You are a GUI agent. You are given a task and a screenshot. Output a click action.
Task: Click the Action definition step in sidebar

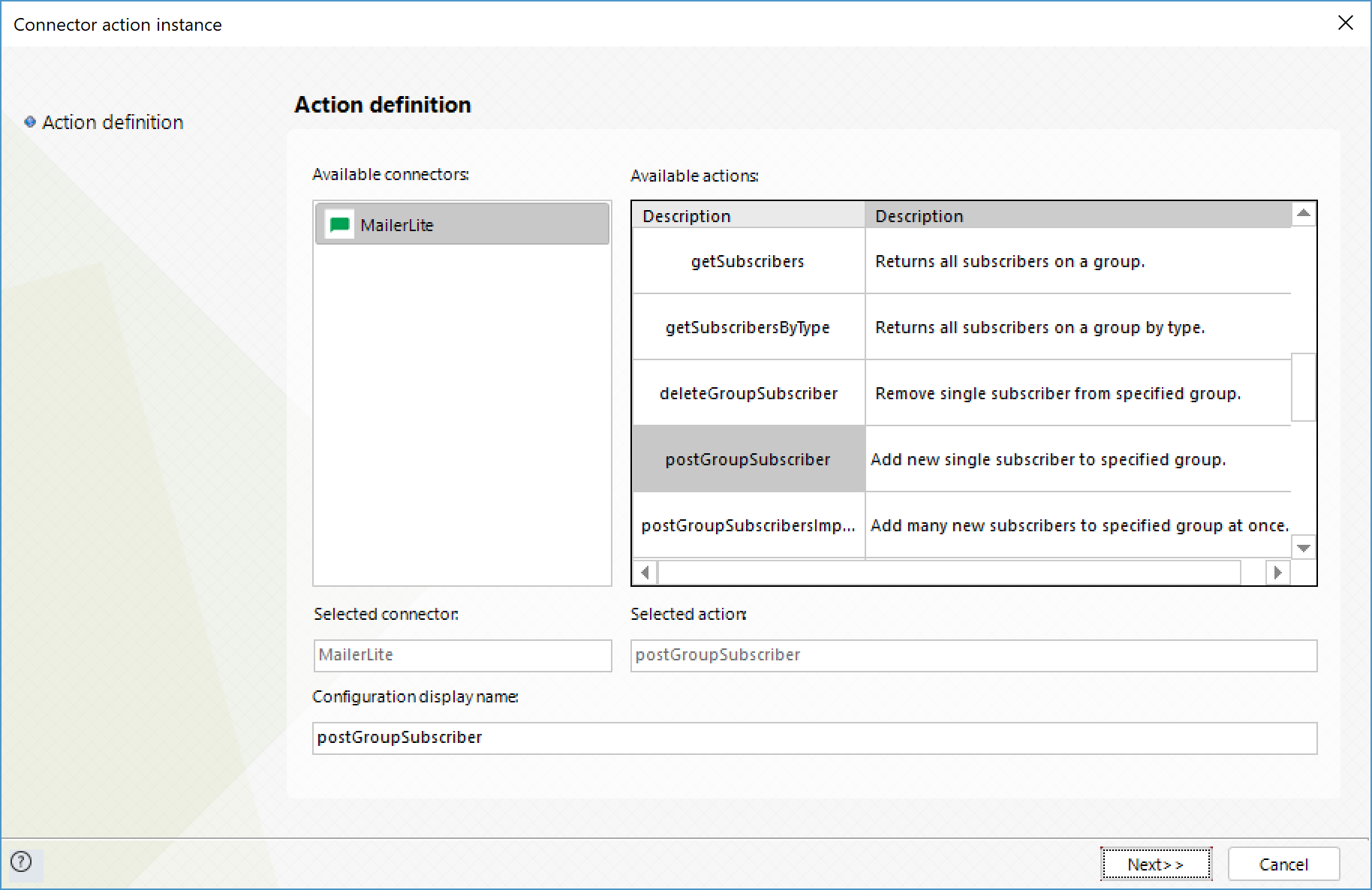tap(113, 122)
